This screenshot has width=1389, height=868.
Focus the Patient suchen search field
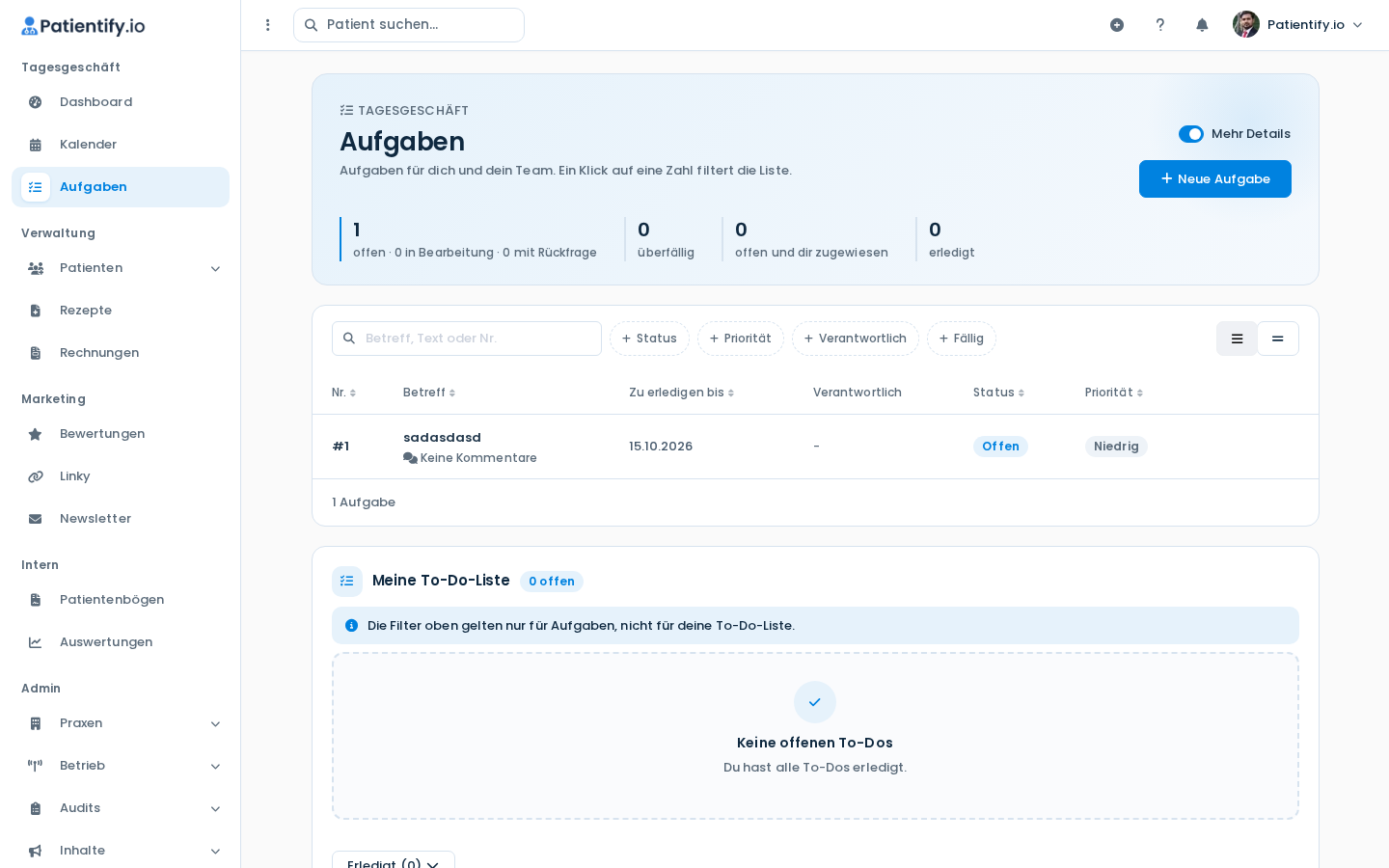pos(409,25)
